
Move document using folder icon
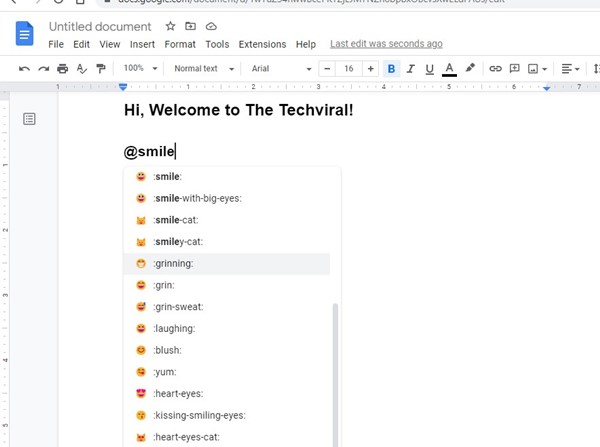(190, 26)
